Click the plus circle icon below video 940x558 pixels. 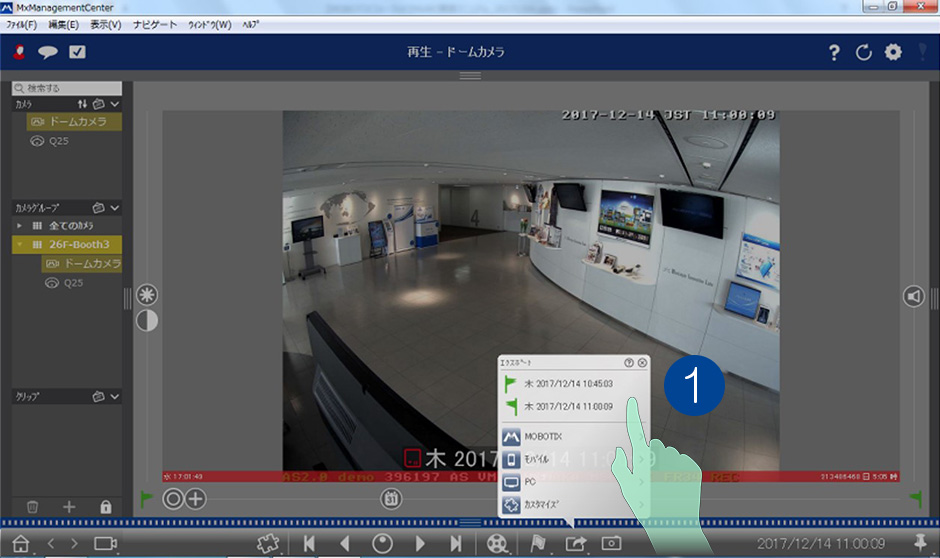(x=195, y=499)
